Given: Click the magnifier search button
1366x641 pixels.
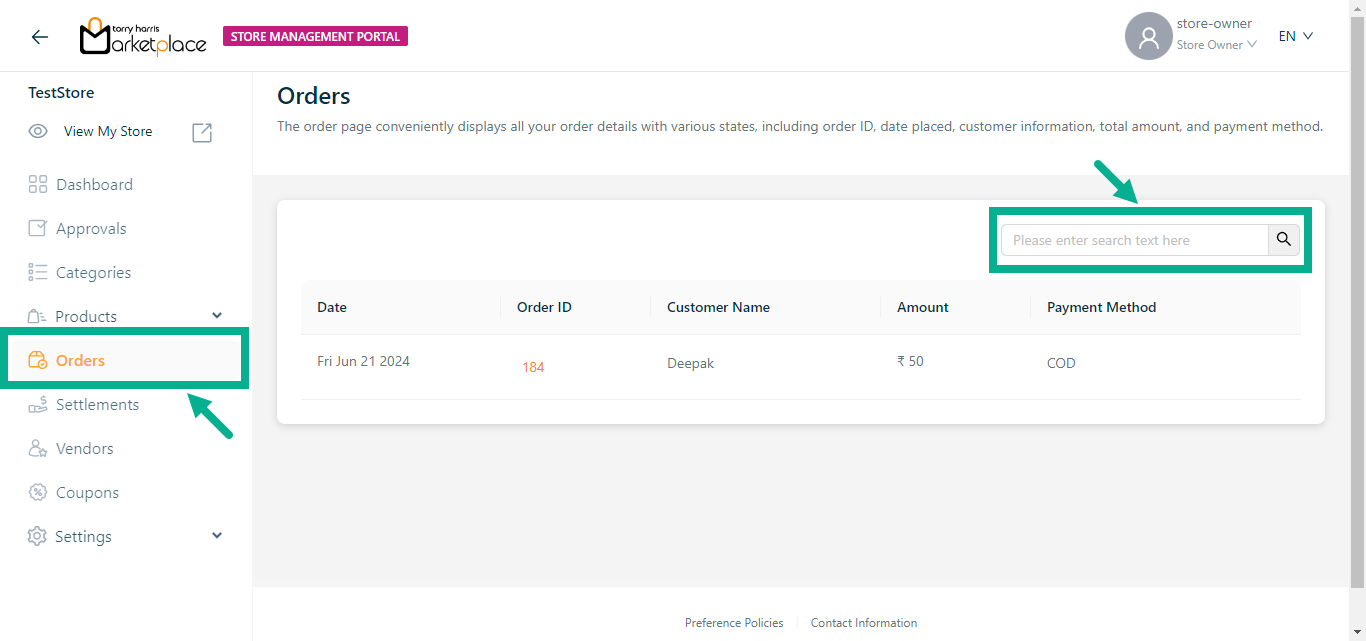Looking at the screenshot, I should click(x=1284, y=240).
